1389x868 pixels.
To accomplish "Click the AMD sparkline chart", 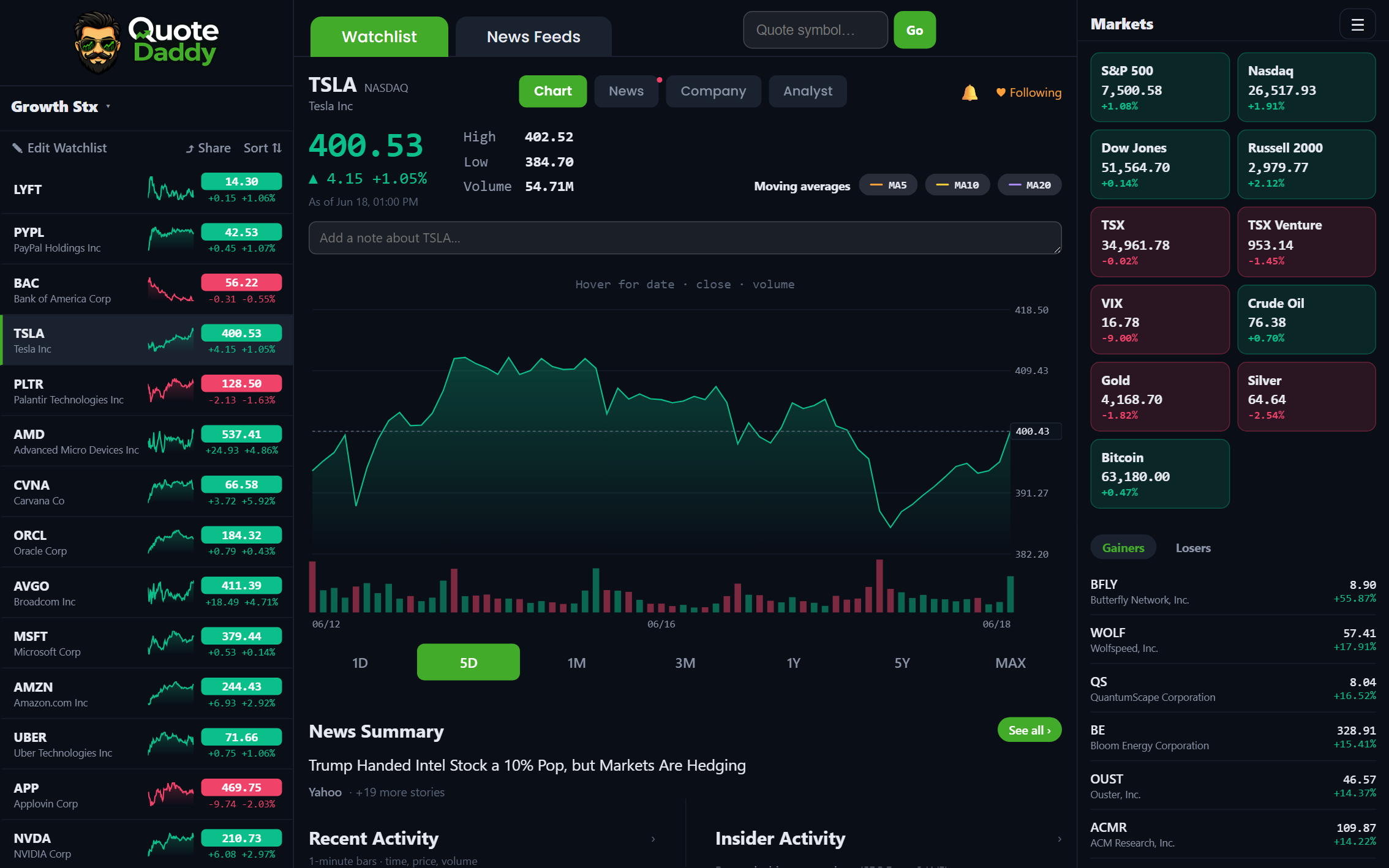I will [x=171, y=441].
